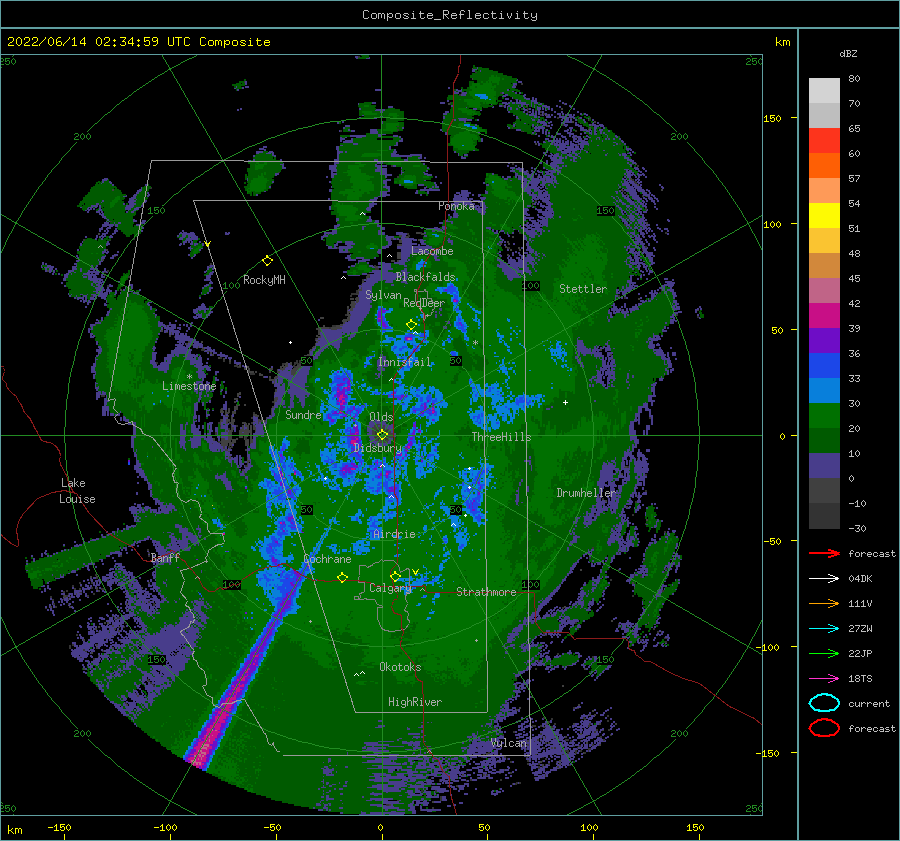Select the yellow diamond south of Cochrane
This screenshot has width=900, height=841.
pos(342,577)
